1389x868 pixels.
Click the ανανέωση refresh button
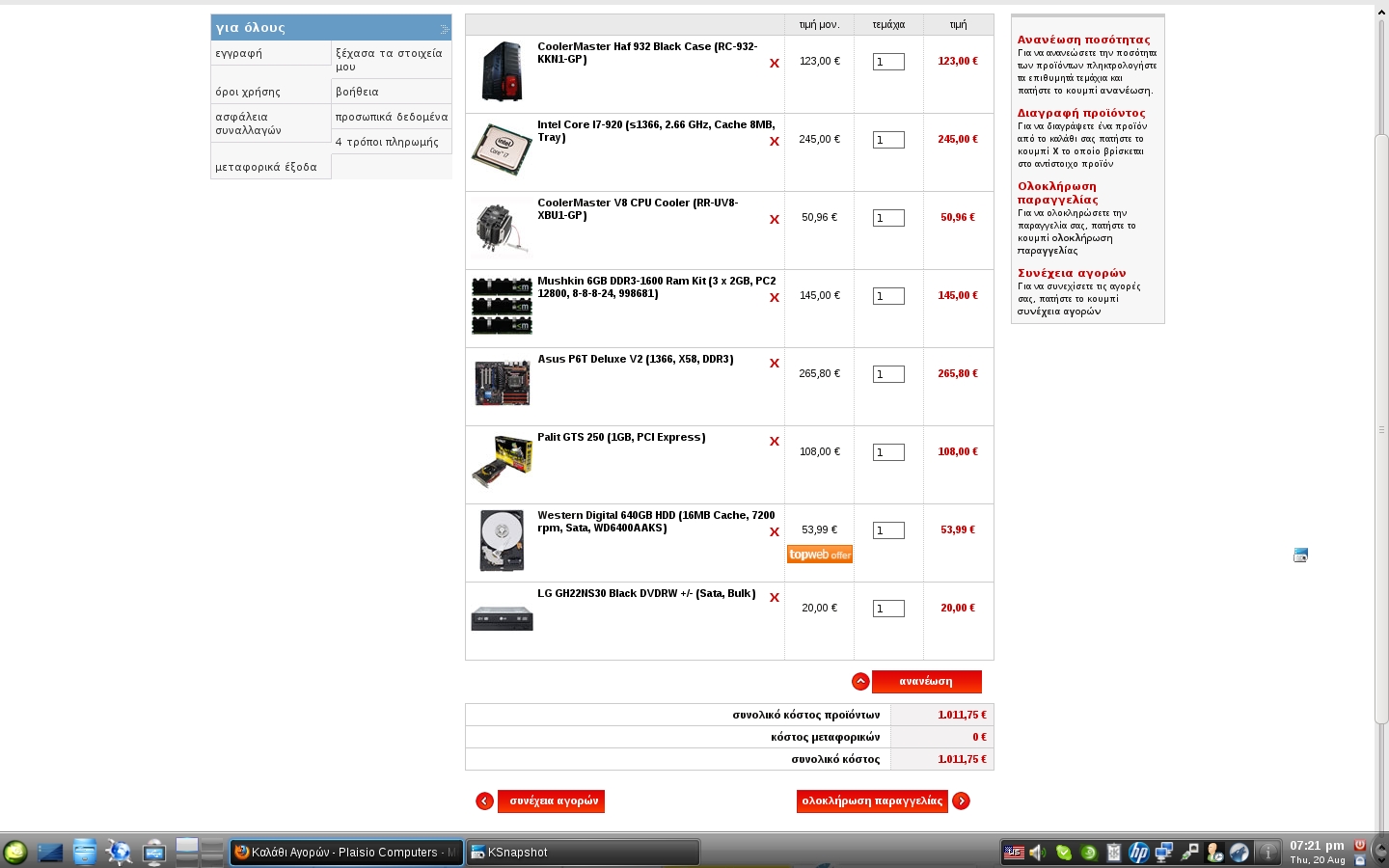[x=926, y=682]
